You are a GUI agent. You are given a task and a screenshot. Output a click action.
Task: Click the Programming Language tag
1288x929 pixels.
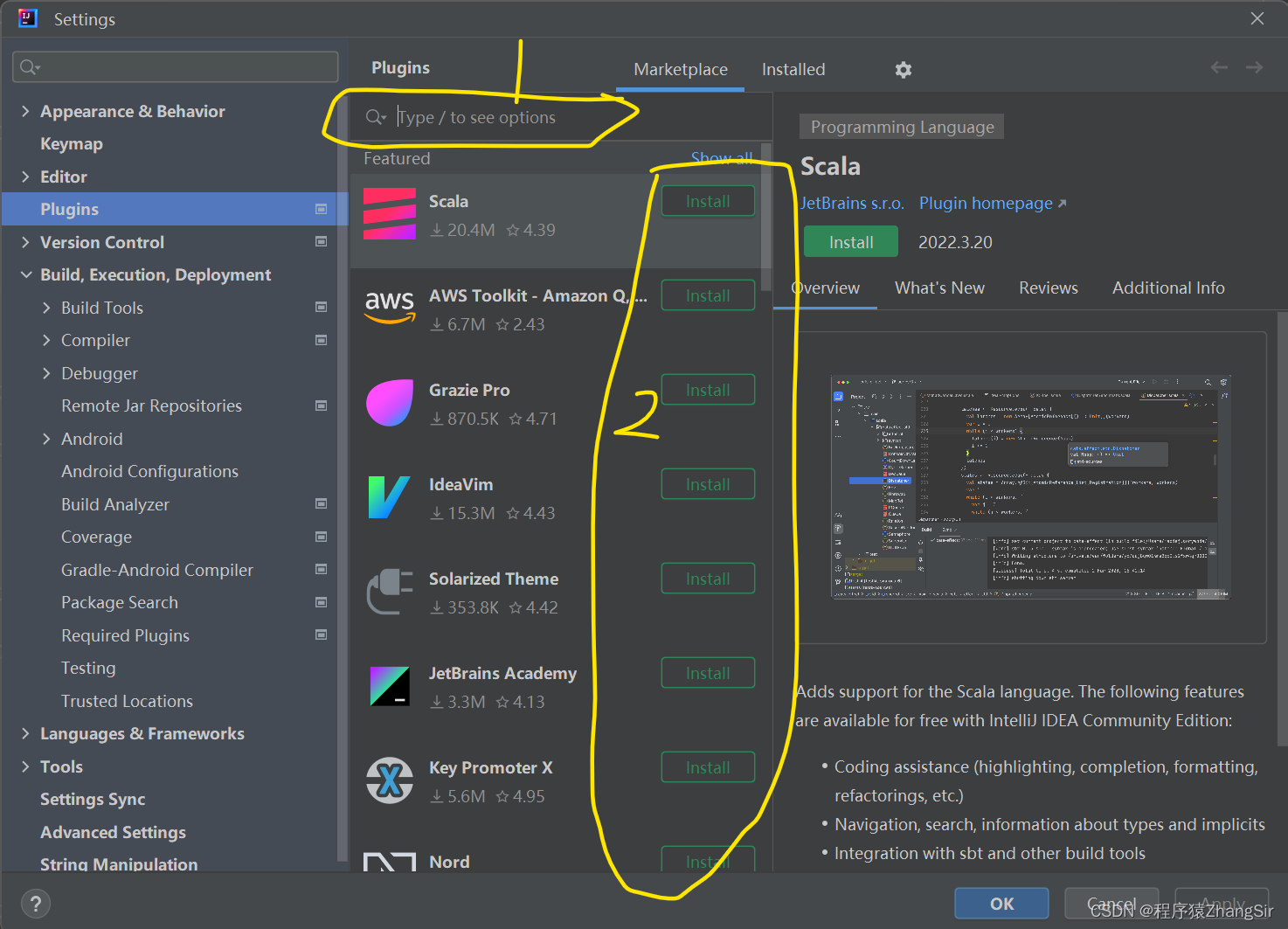[902, 127]
